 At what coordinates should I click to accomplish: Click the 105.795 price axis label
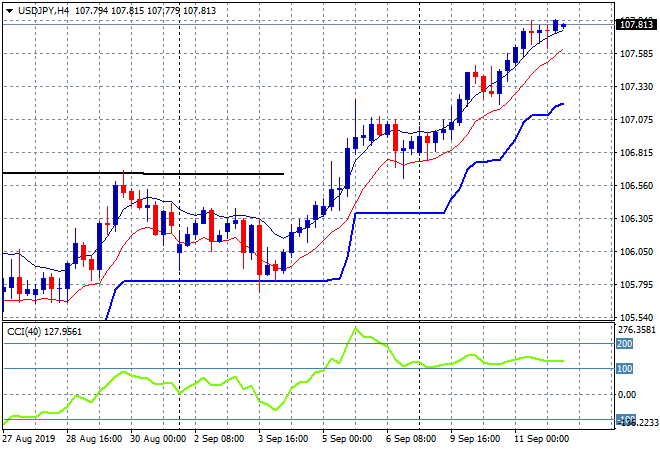pos(636,285)
